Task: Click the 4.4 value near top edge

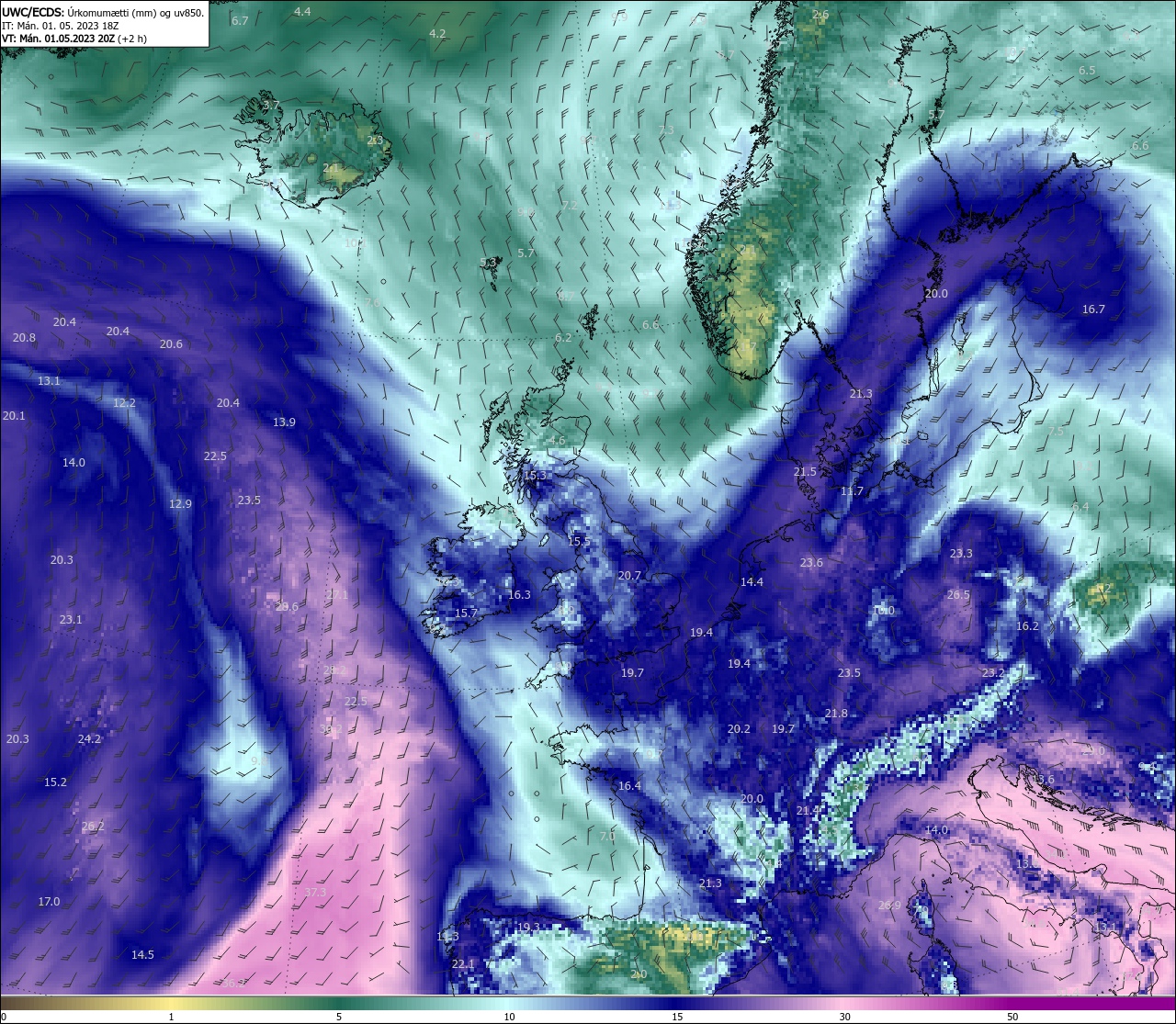Action: click(x=302, y=12)
